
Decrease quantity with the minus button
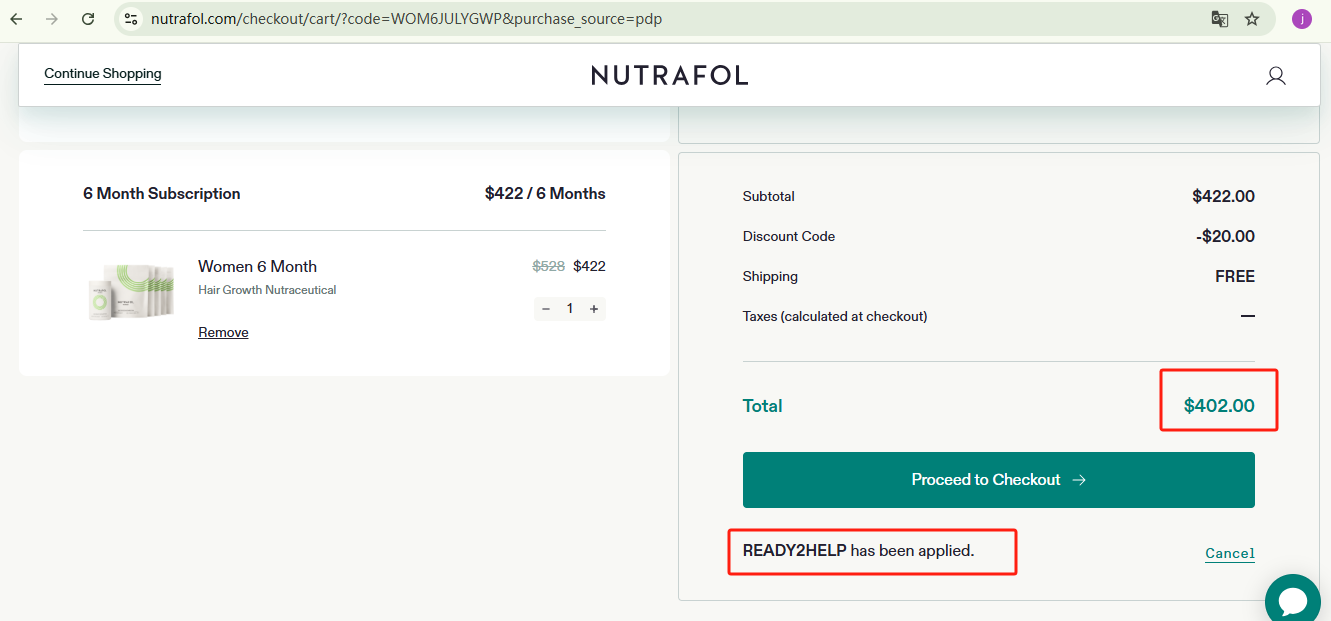coord(546,309)
